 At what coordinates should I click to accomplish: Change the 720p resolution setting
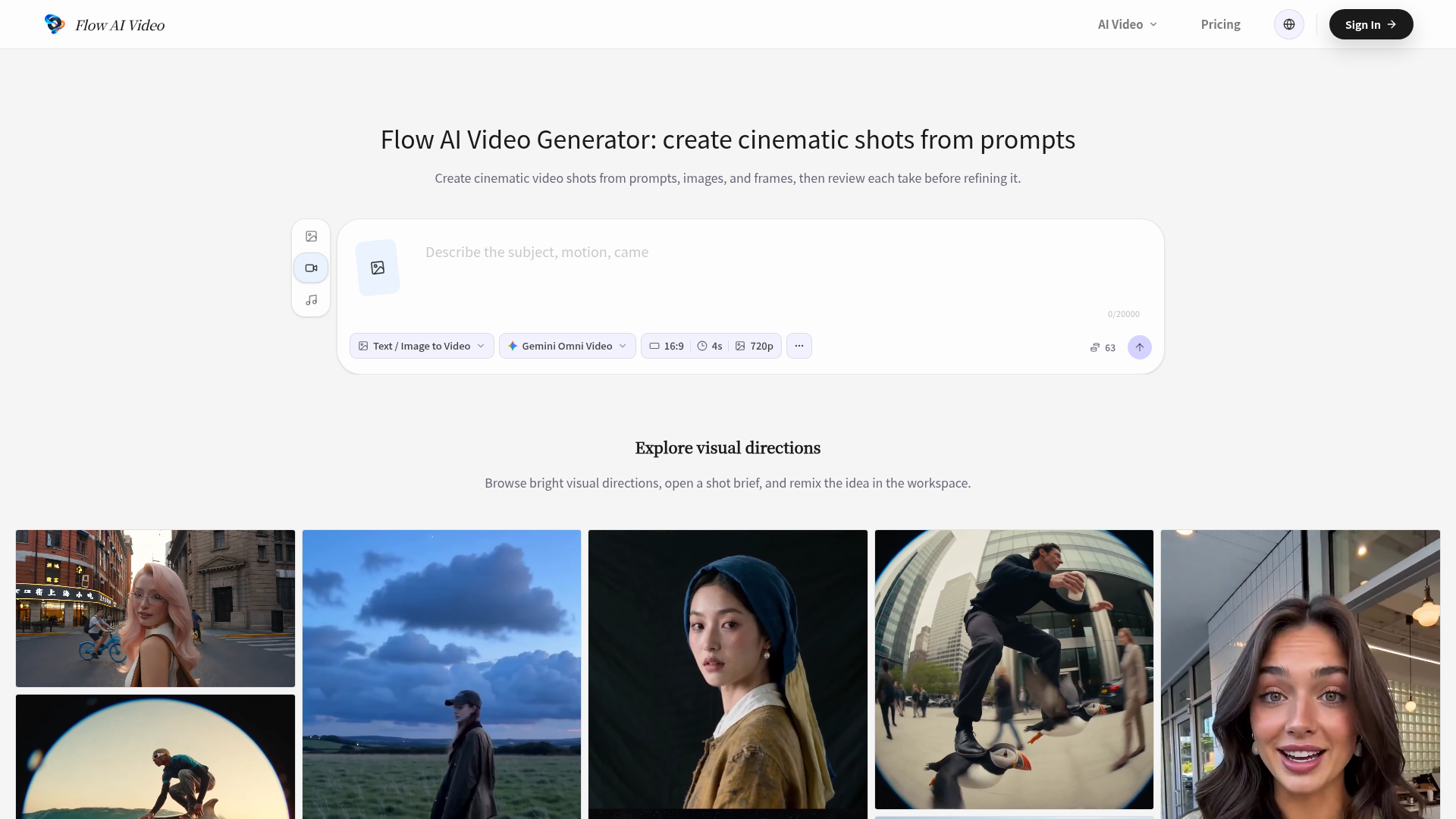[x=755, y=346]
